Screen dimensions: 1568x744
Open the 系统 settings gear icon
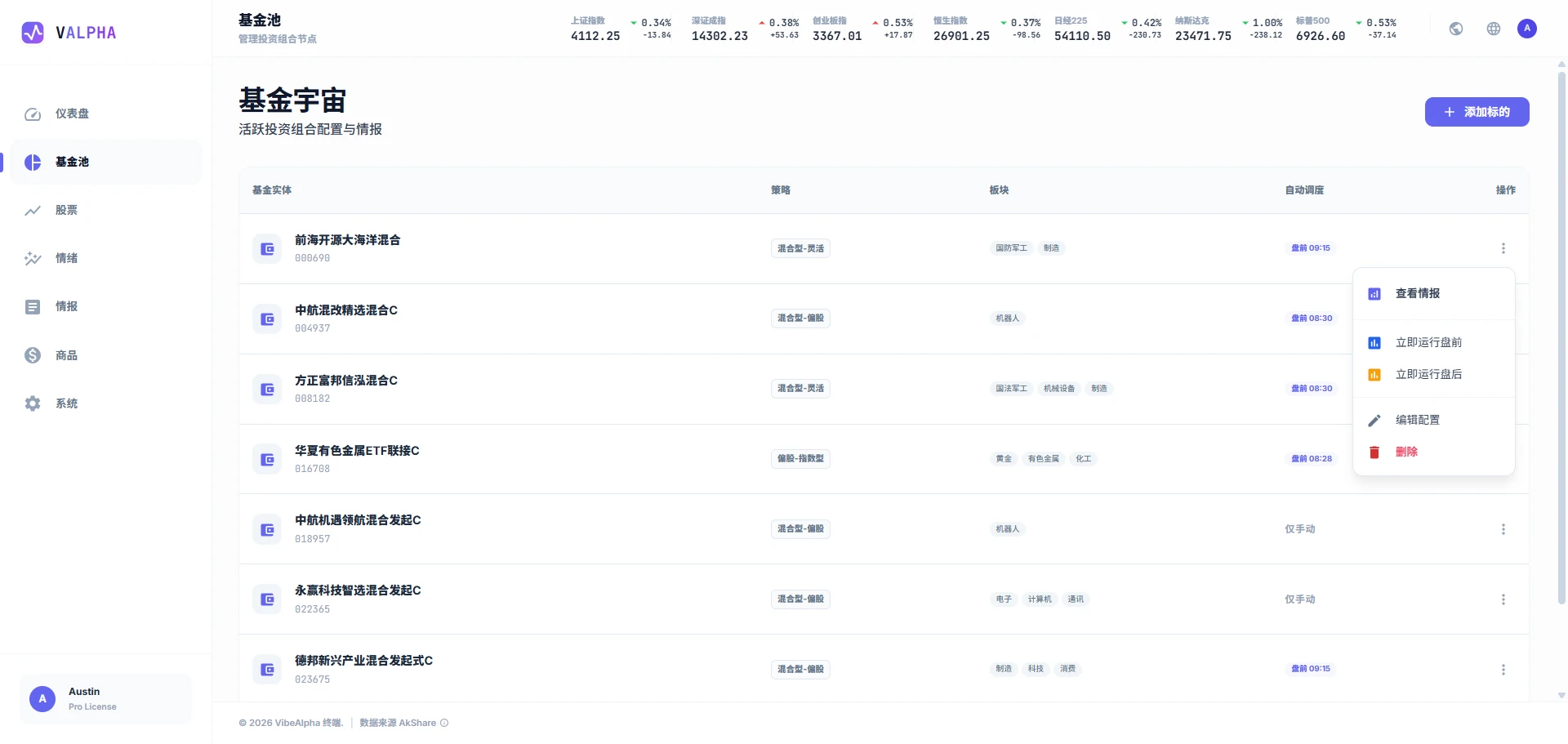(x=33, y=403)
